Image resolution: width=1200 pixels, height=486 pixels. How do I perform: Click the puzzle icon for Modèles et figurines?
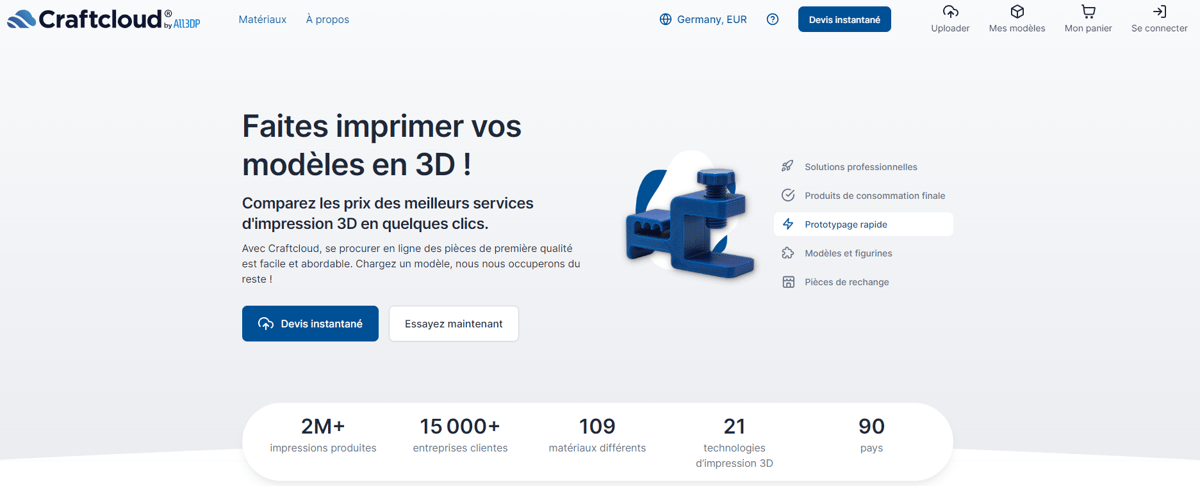click(788, 253)
